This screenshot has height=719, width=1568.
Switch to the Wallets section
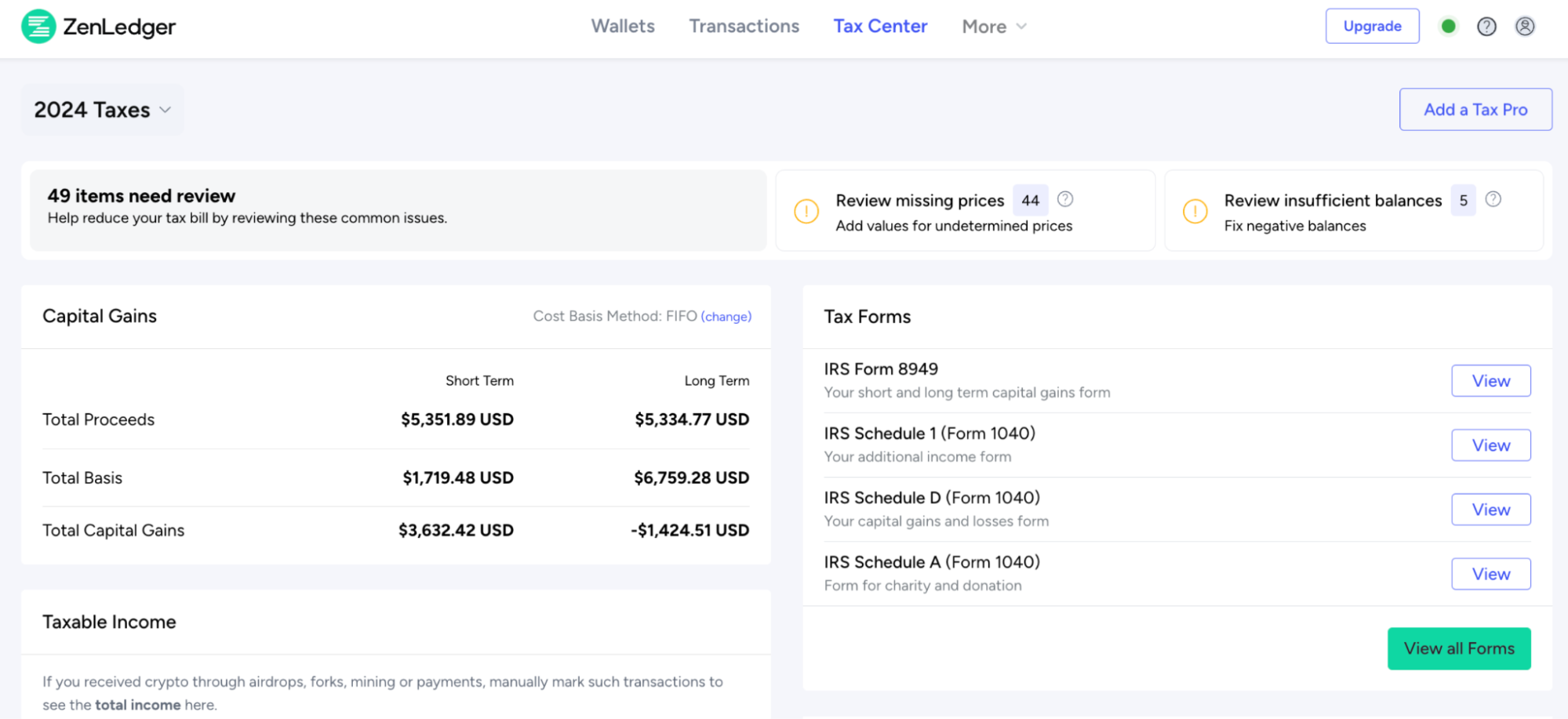[x=623, y=26]
